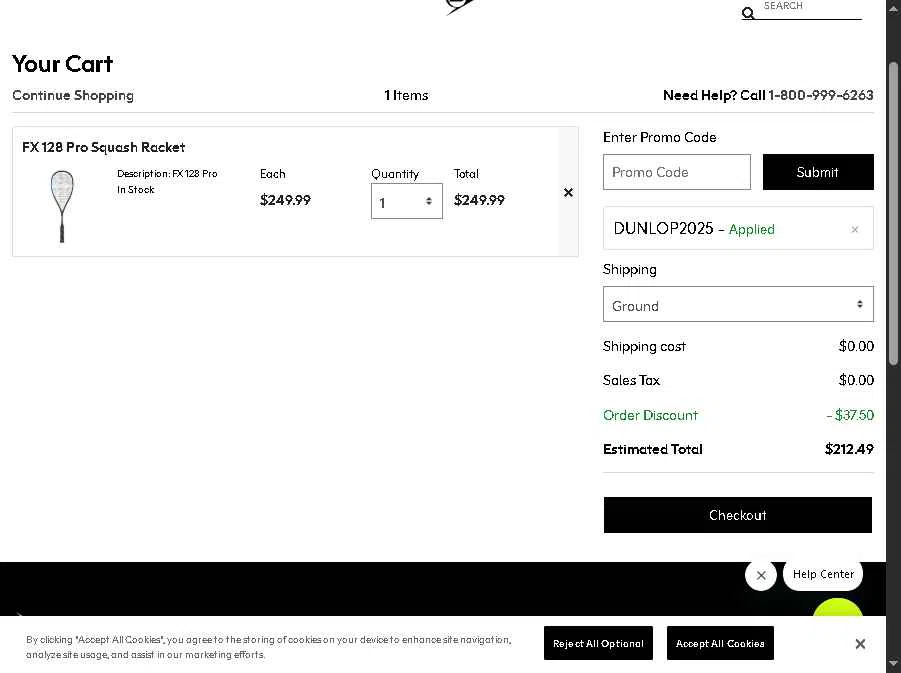Click the FX 128 Pro Squash Racket title
The height and width of the screenshot is (673, 901).
coord(103,147)
